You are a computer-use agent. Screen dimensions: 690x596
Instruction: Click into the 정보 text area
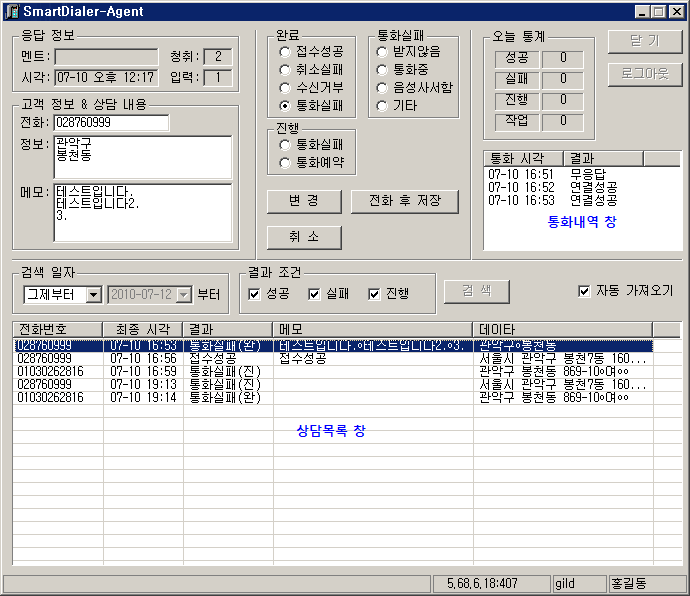click(143, 157)
